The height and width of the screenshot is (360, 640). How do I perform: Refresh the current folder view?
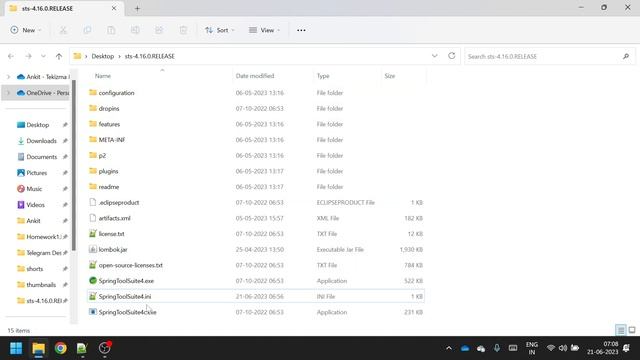click(451, 56)
